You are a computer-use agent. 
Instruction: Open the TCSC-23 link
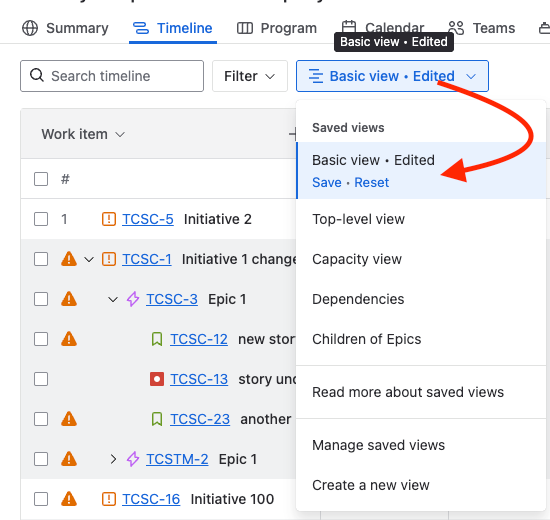[x=200, y=419]
